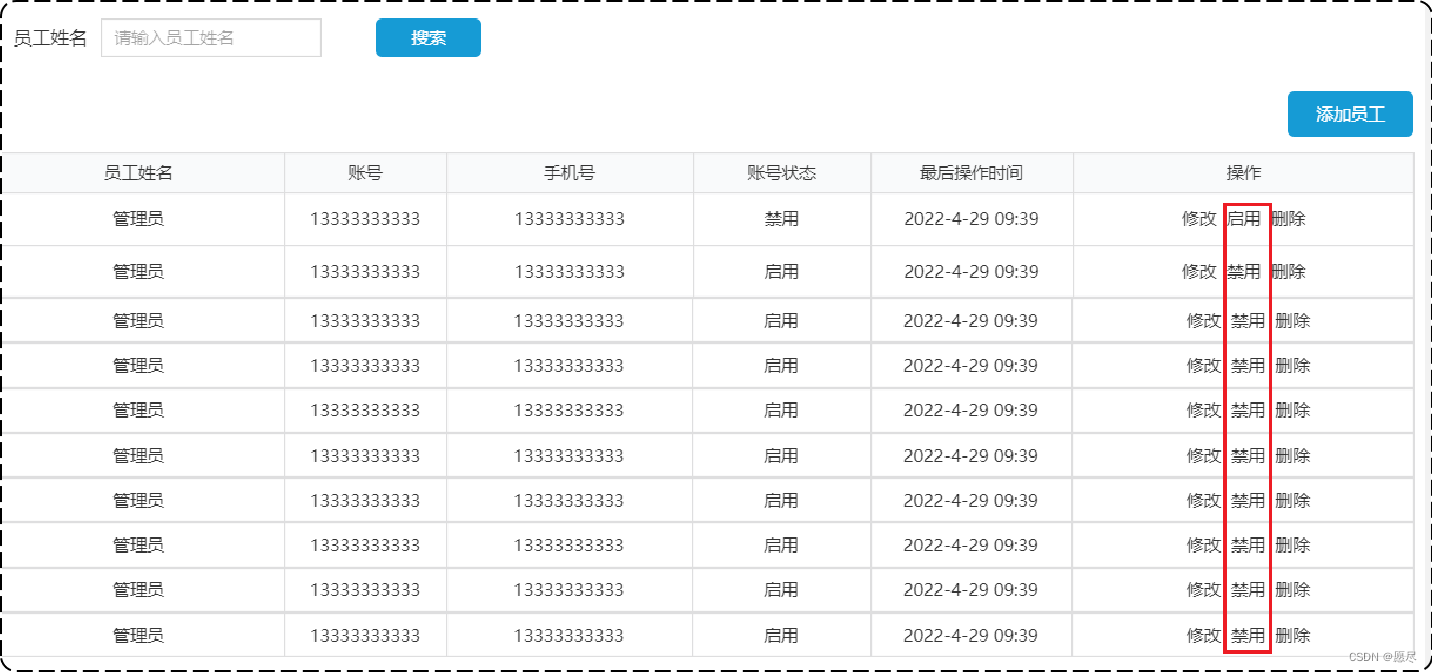Viewport: 1432px width, 672px height.
Task: Click 禁用 link in the third table row
Action: coord(1248,321)
